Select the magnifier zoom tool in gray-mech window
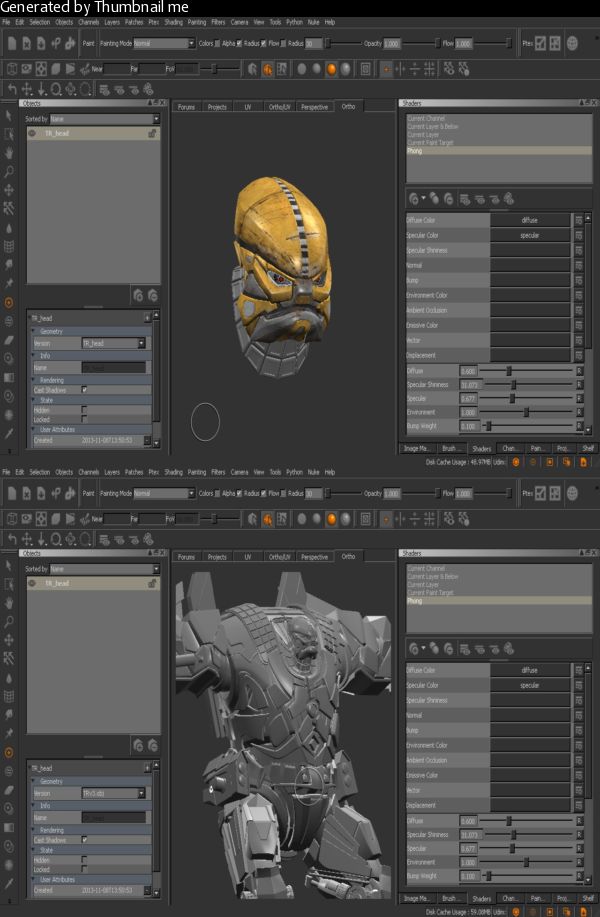 click(9, 622)
